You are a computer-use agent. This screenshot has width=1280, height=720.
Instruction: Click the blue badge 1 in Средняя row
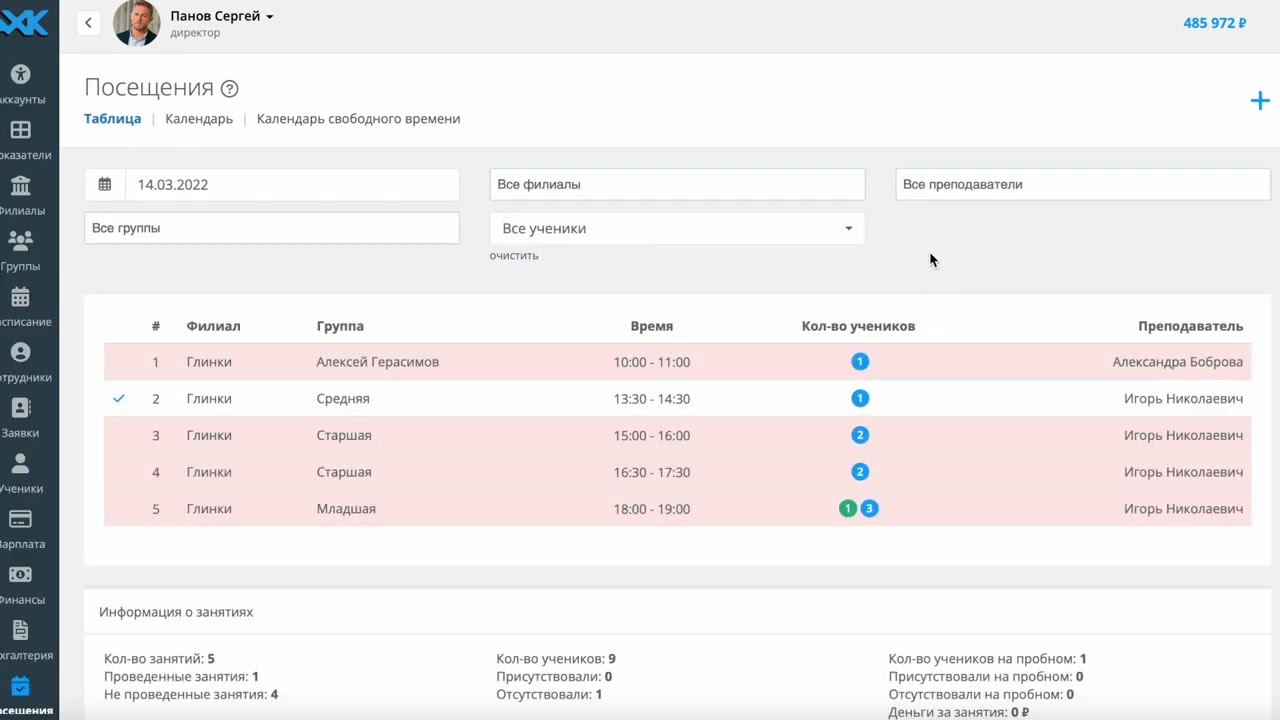coord(860,398)
